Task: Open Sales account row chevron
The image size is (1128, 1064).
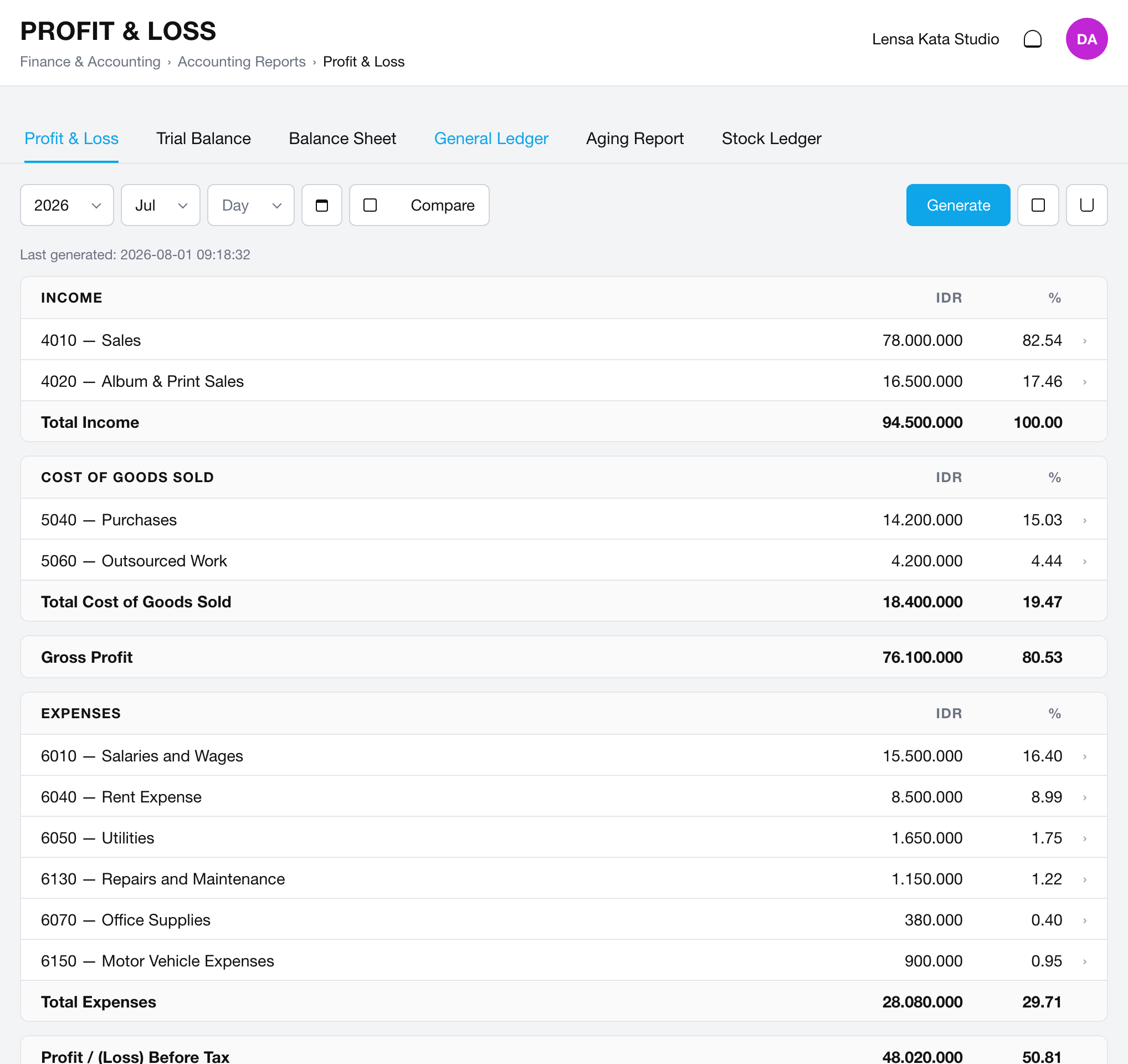Action: click(1084, 340)
